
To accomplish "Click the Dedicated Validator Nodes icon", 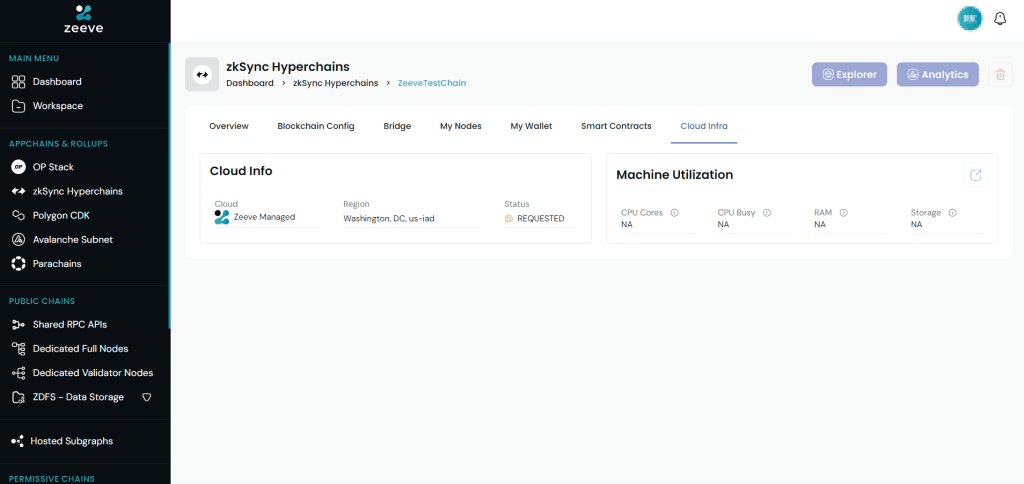I will (18, 373).
